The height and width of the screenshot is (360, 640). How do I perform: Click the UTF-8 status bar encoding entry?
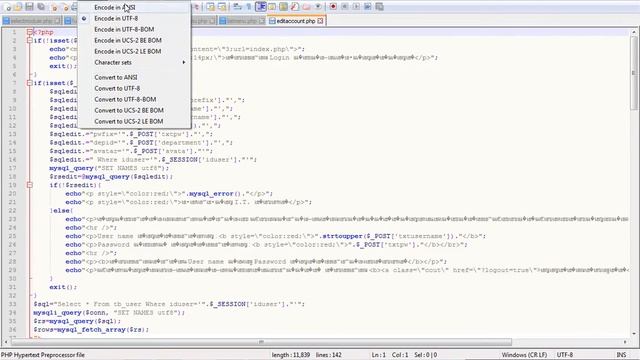pyautogui.click(x=565, y=355)
